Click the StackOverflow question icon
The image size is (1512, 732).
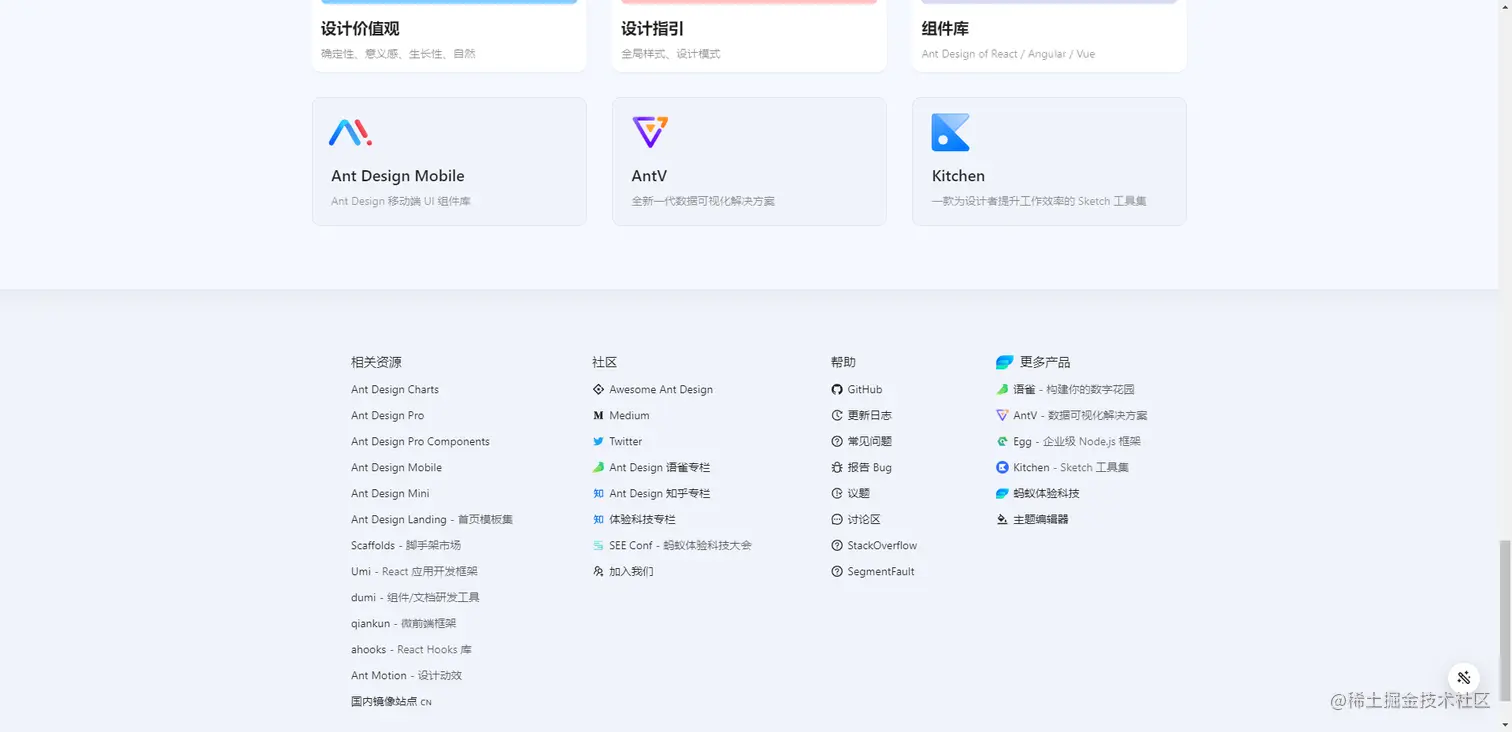837,545
